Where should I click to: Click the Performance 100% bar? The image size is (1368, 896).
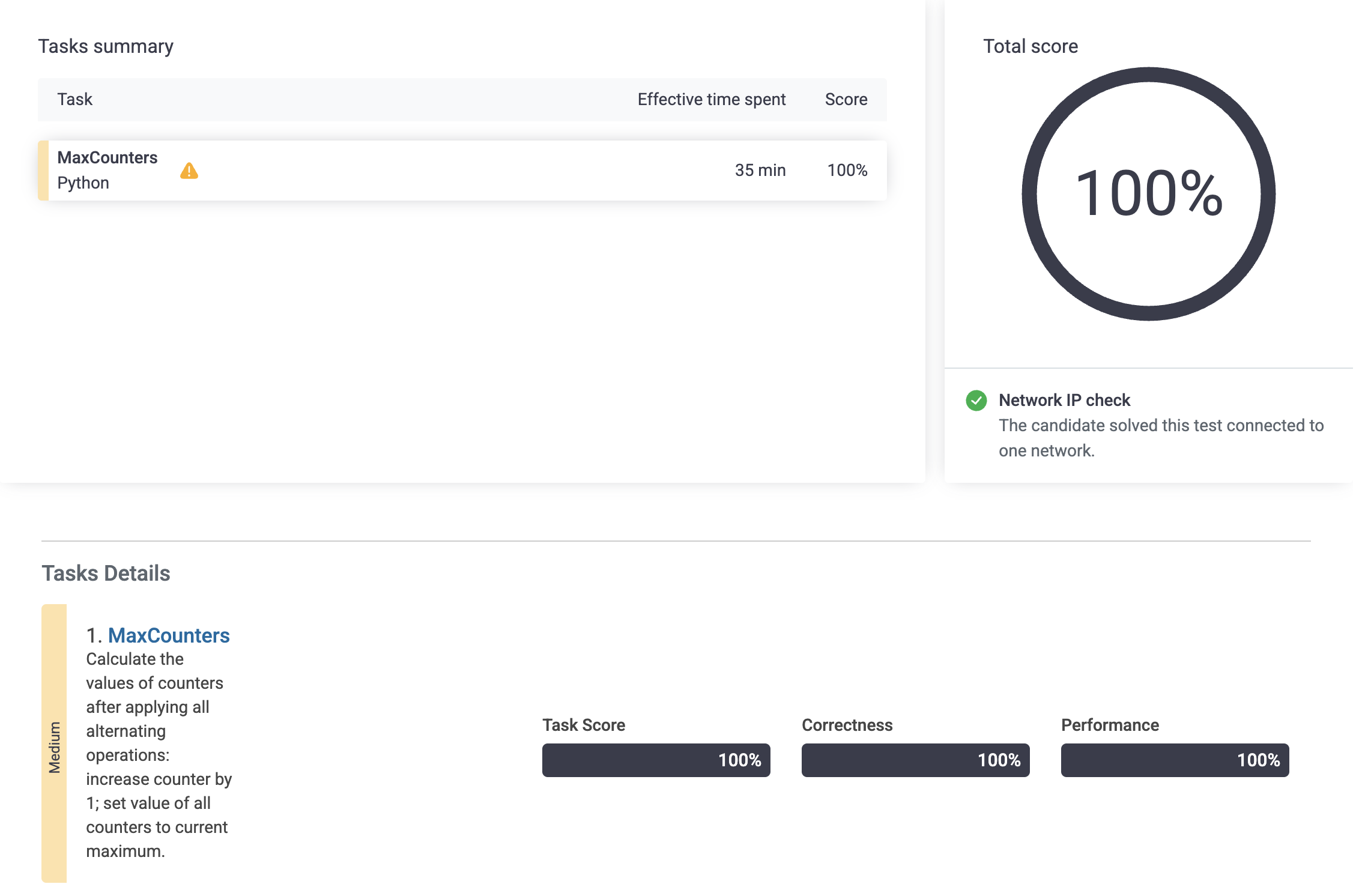click(1175, 760)
